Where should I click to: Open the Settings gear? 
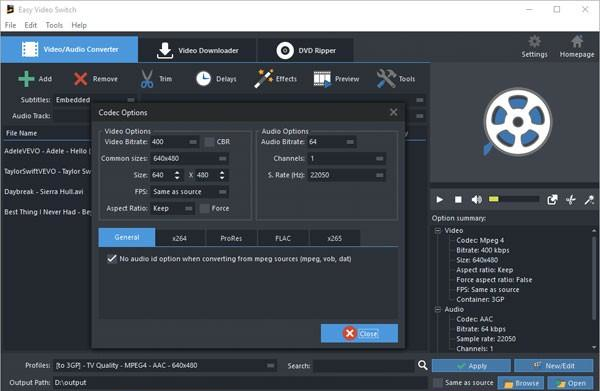(x=534, y=47)
